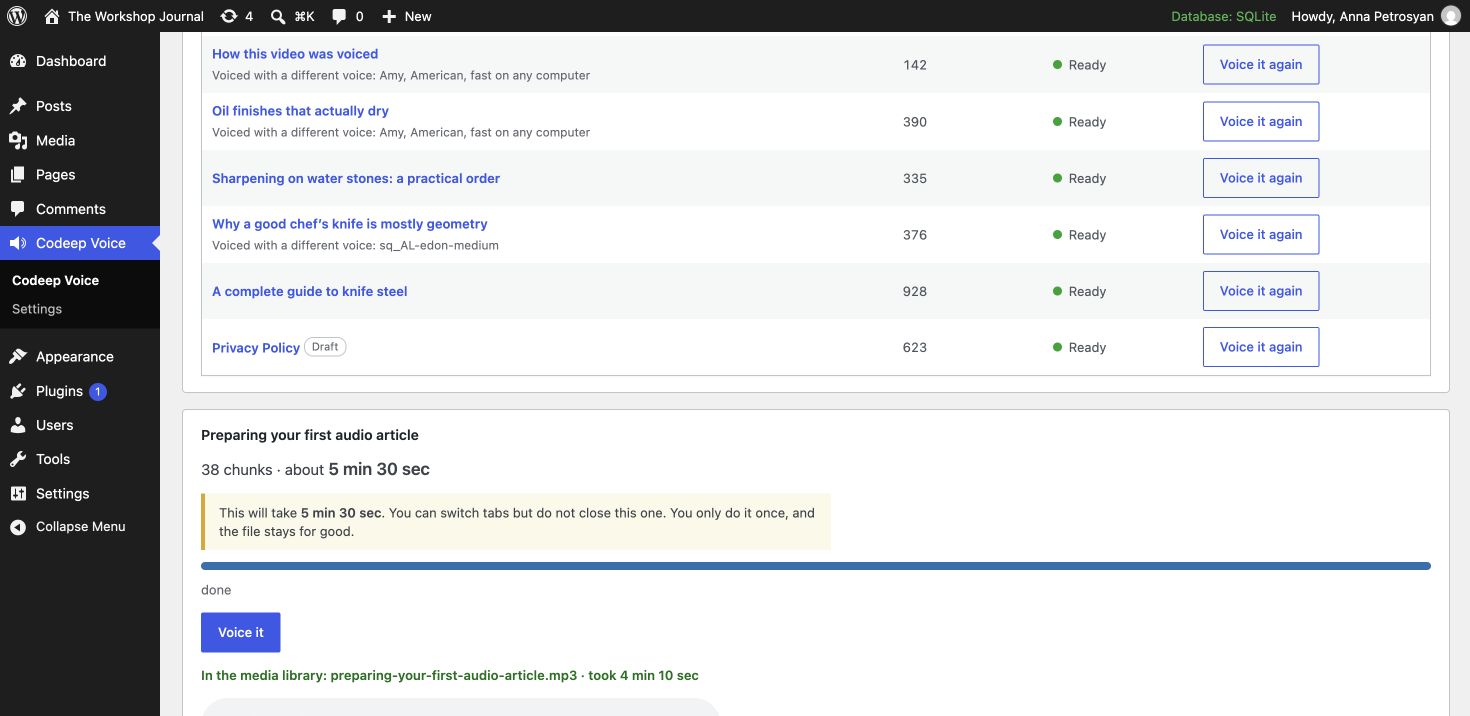The width and height of the screenshot is (1470, 716).
Task: Click the Comments bubble icon in sidebar
Action: [18, 209]
